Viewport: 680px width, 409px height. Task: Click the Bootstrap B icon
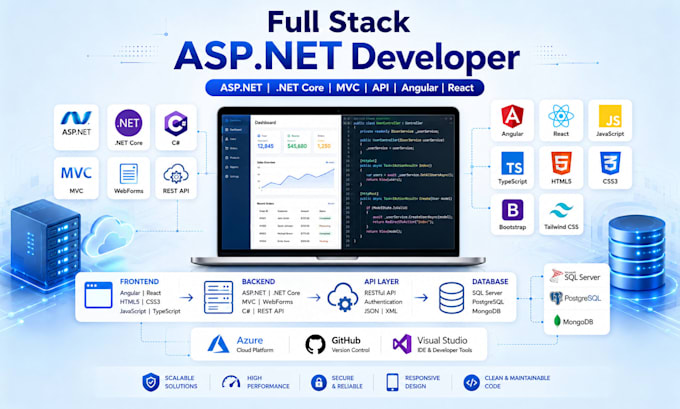(x=512, y=210)
